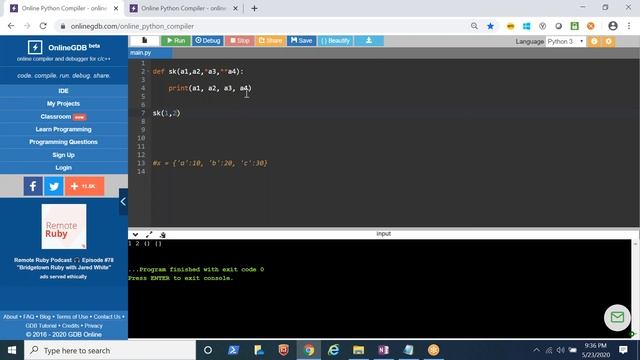
Task: Open the Remote Ruby ad thumbnail
Action: click(64, 227)
